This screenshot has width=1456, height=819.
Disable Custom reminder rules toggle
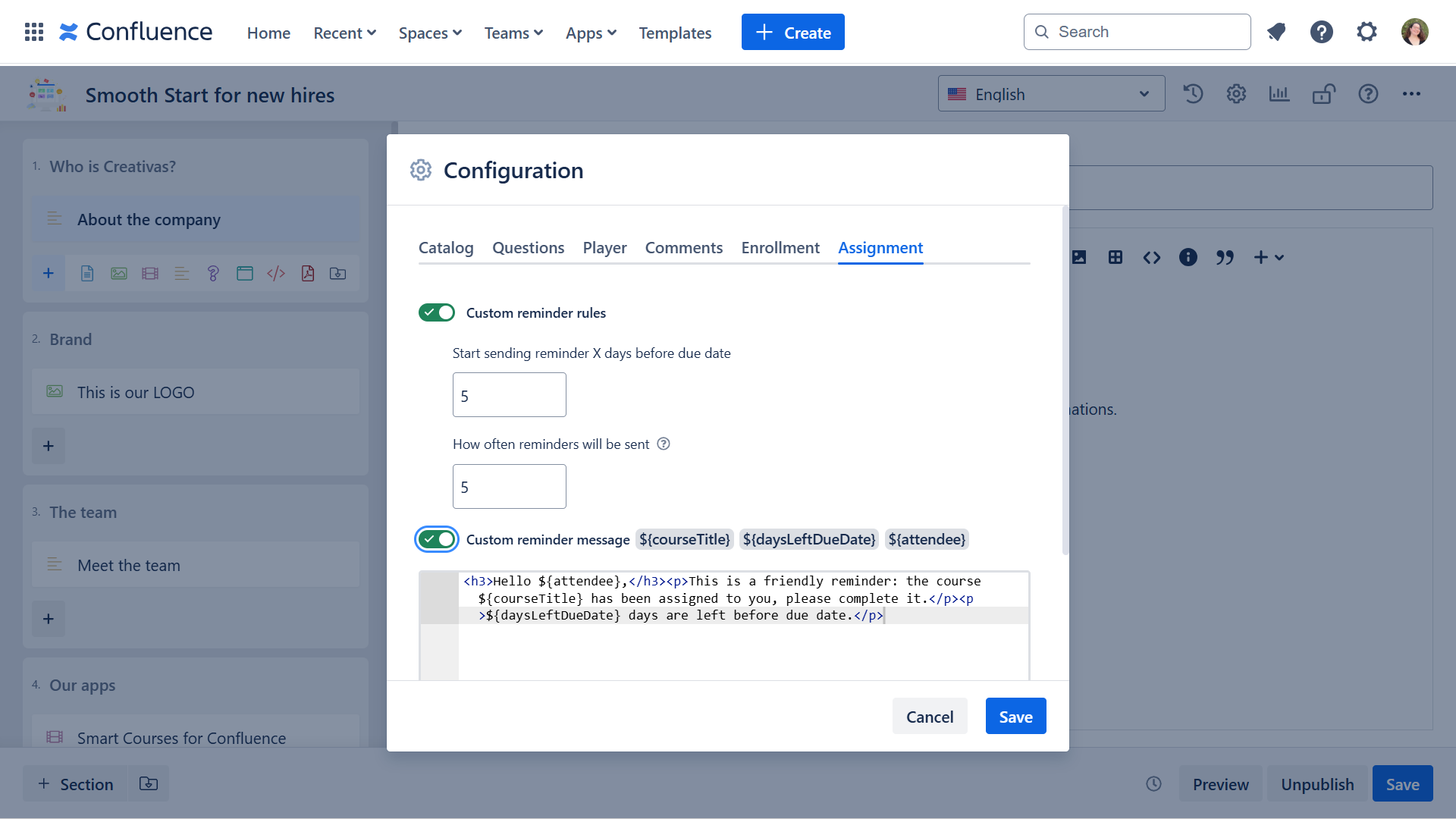(437, 312)
